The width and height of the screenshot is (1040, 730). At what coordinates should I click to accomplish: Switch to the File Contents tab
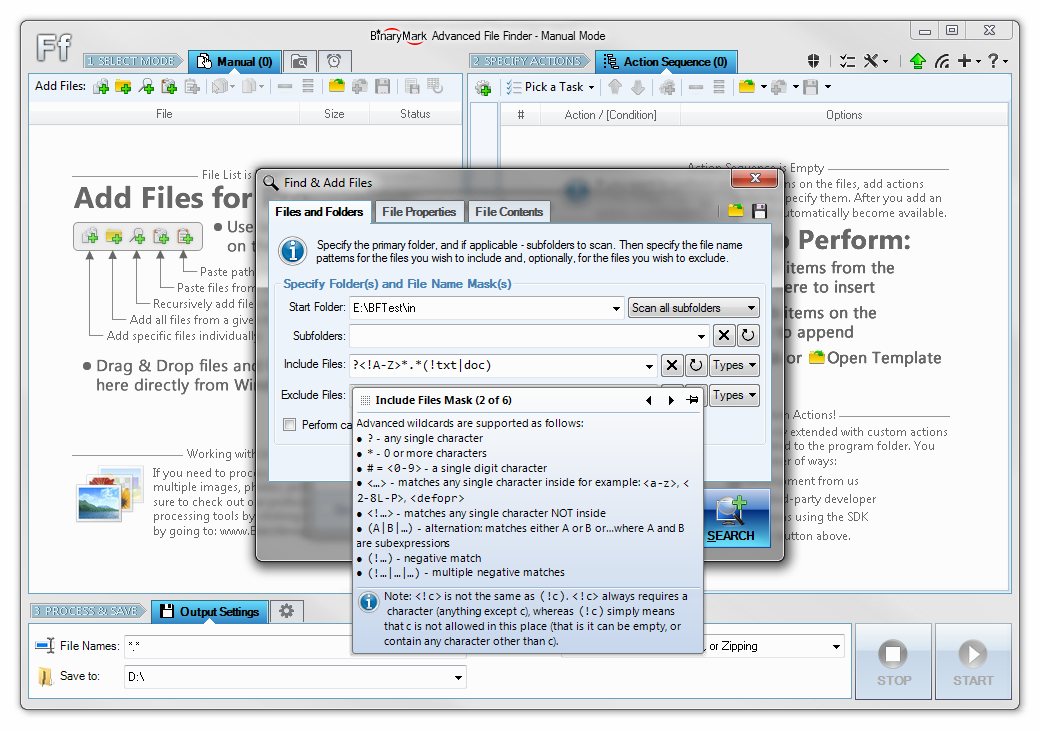[x=509, y=212]
